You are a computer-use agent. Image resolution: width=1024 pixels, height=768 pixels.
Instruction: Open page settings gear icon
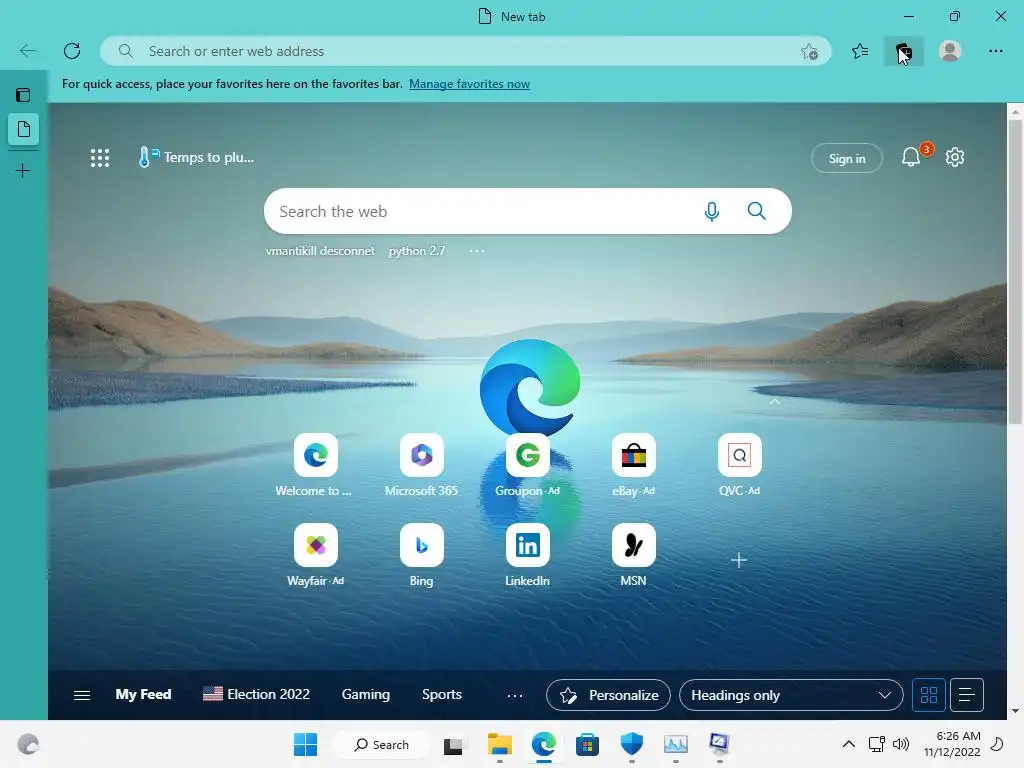point(955,157)
